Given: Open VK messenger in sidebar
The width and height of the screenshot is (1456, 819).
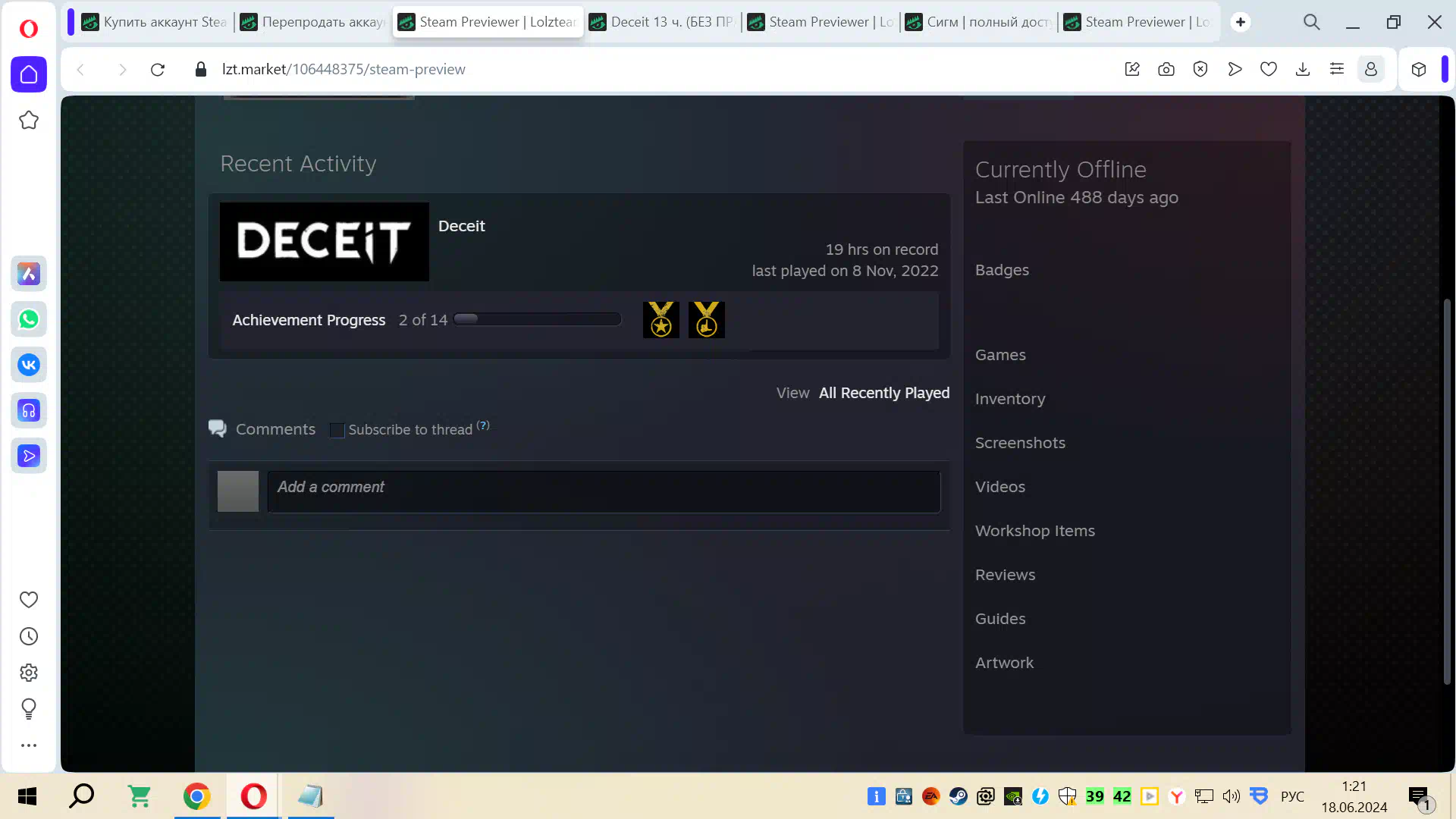Looking at the screenshot, I should [x=29, y=365].
